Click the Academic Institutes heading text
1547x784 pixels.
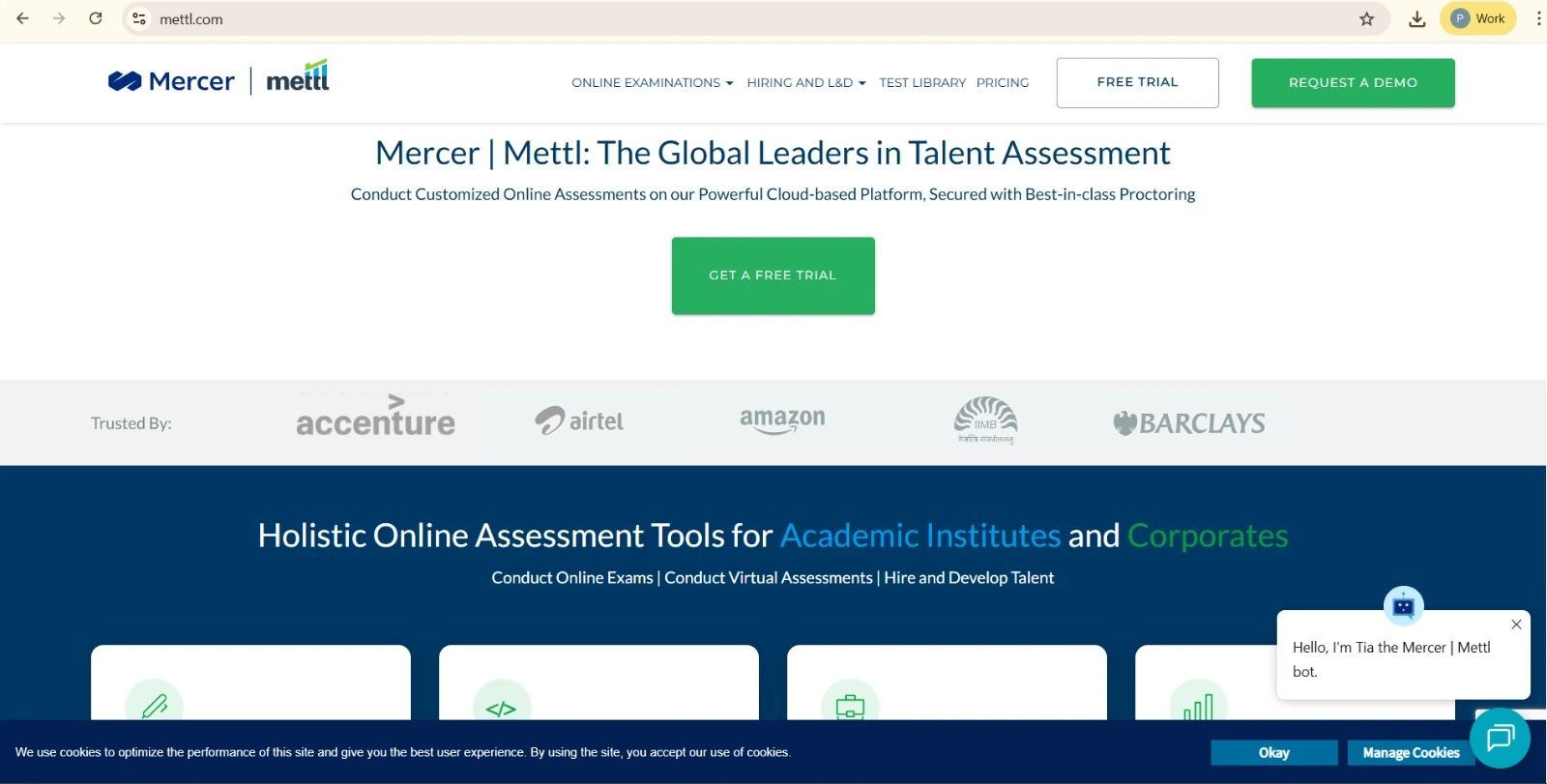click(920, 536)
